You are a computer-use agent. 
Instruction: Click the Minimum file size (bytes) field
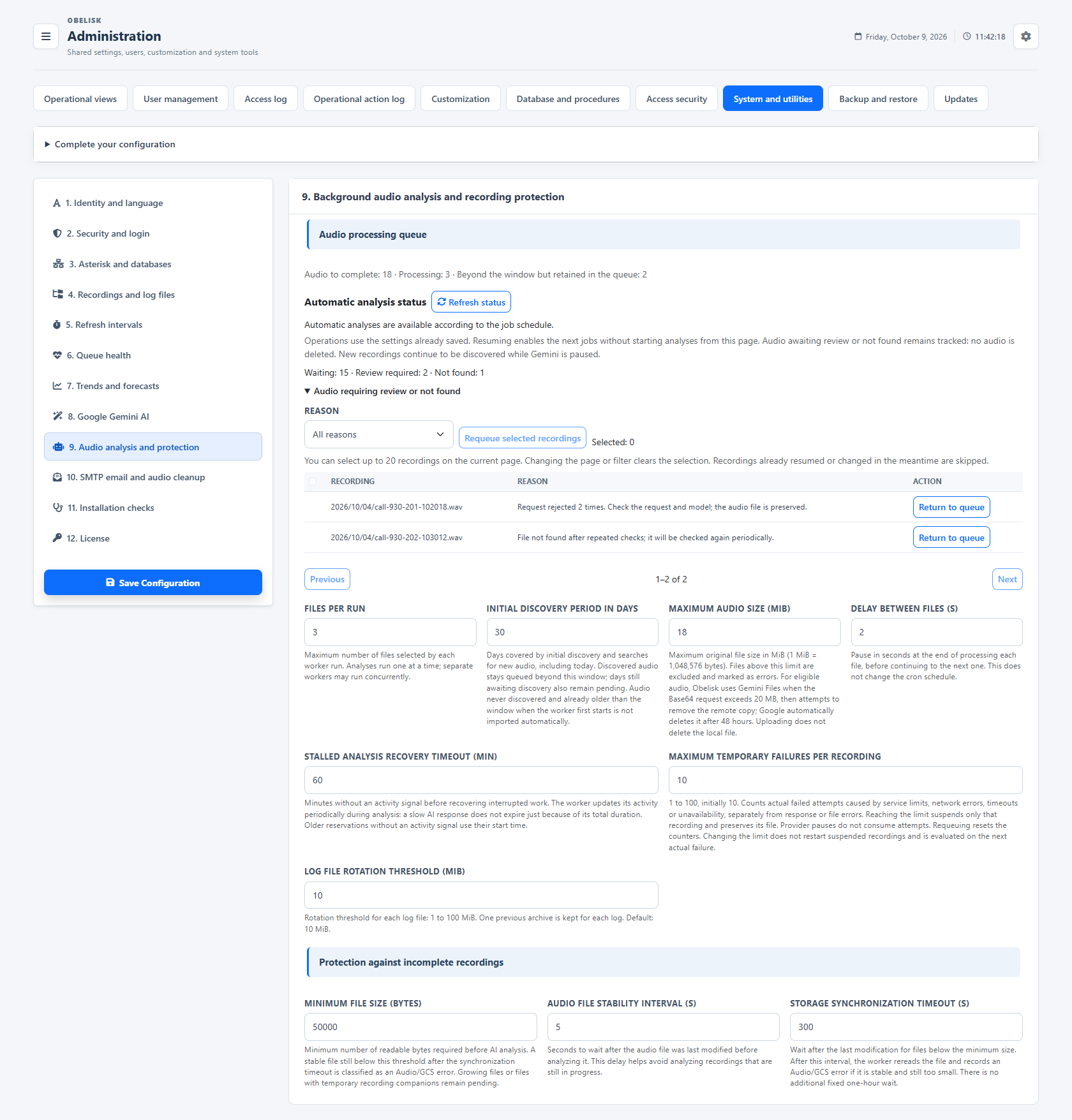(x=421, y=1027)
